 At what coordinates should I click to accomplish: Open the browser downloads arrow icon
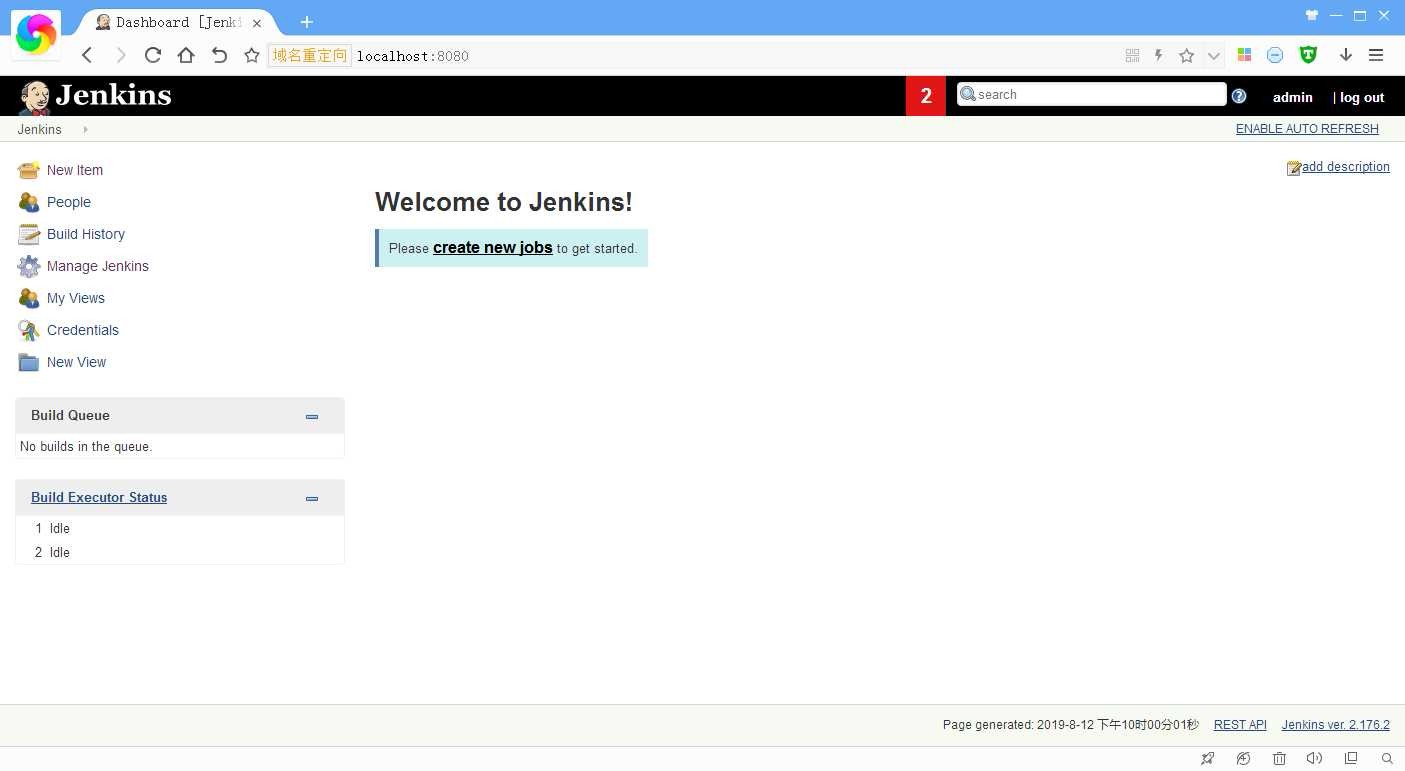pos(1346,56)
